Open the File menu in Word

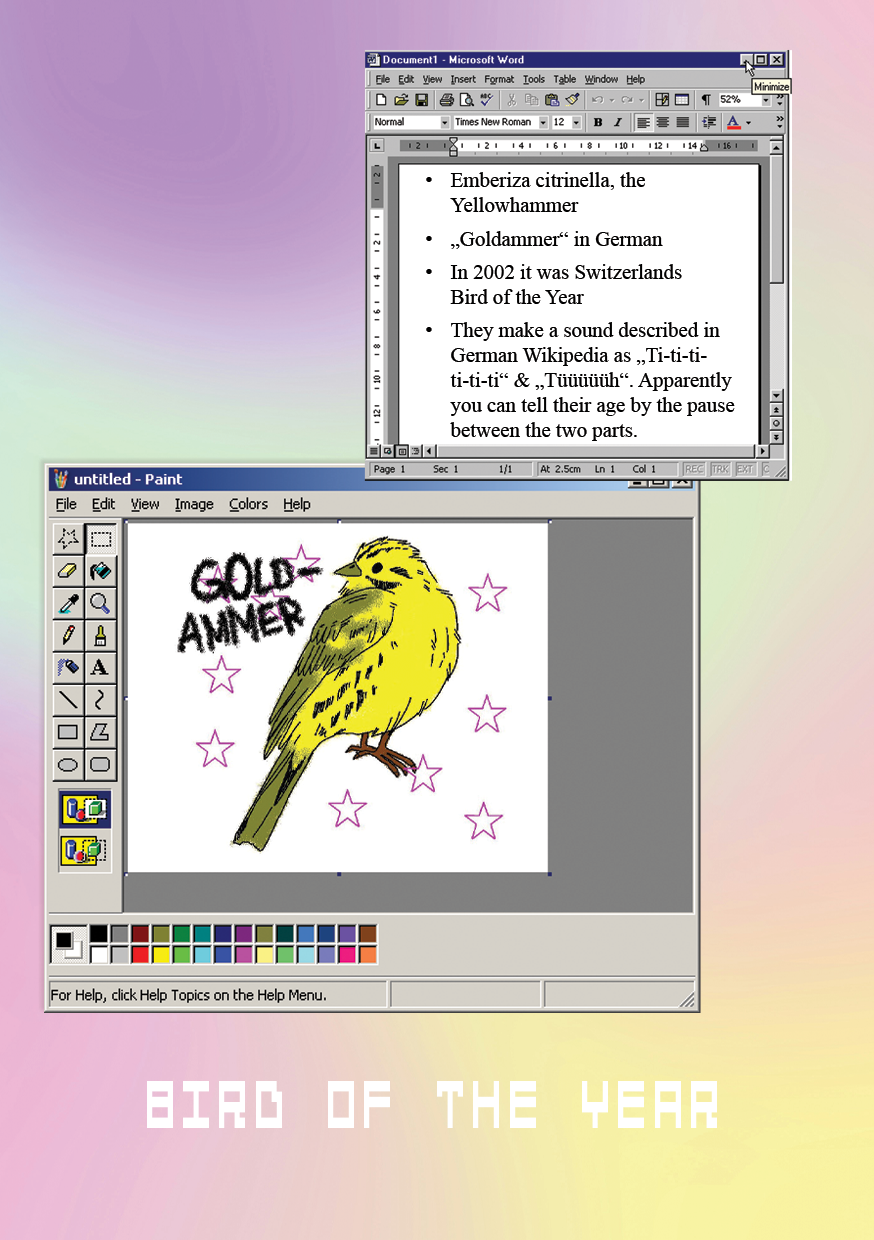(382, 79)
